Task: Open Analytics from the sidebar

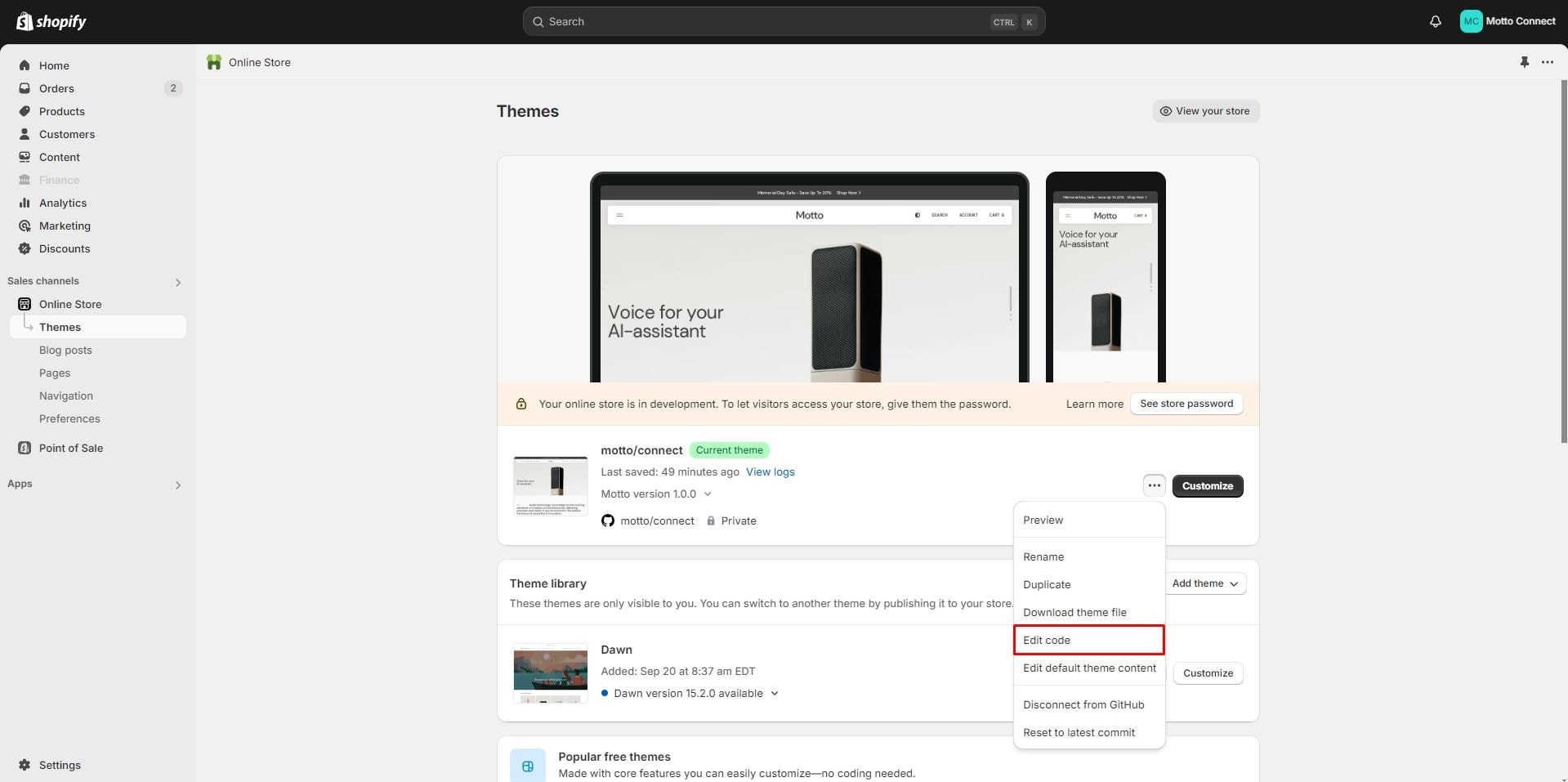Action: [x=62, y=203]
